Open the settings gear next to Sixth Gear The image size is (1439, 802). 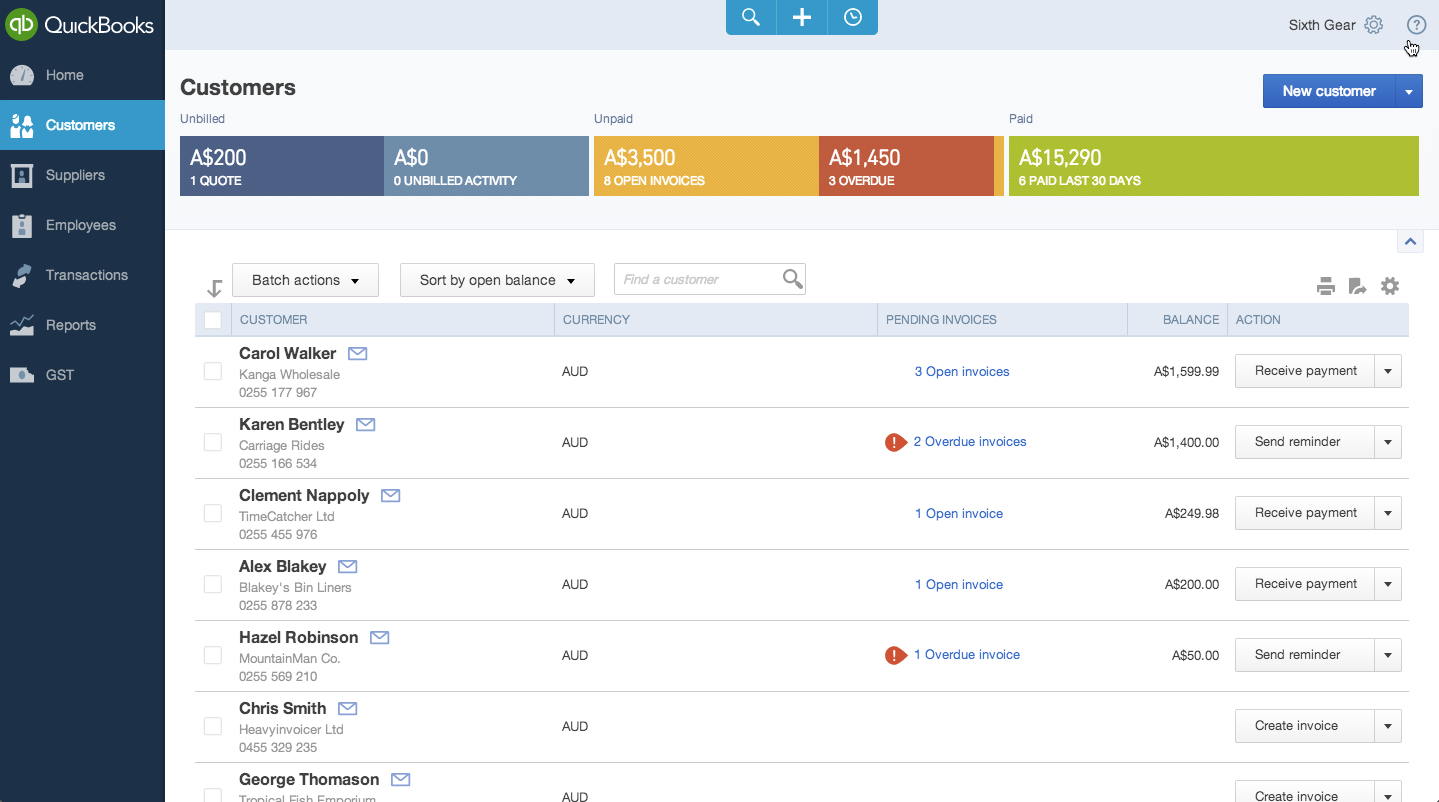(1374, 25)
